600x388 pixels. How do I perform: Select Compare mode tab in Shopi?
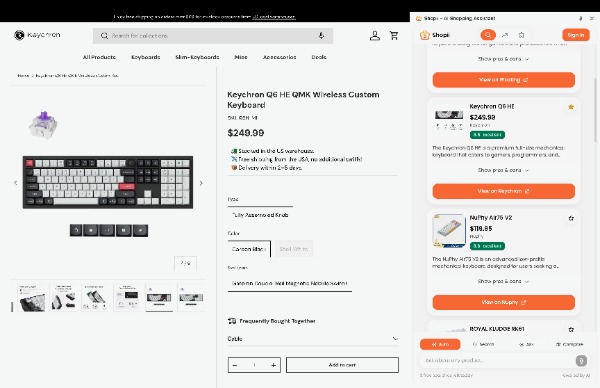tap(569, 344)
